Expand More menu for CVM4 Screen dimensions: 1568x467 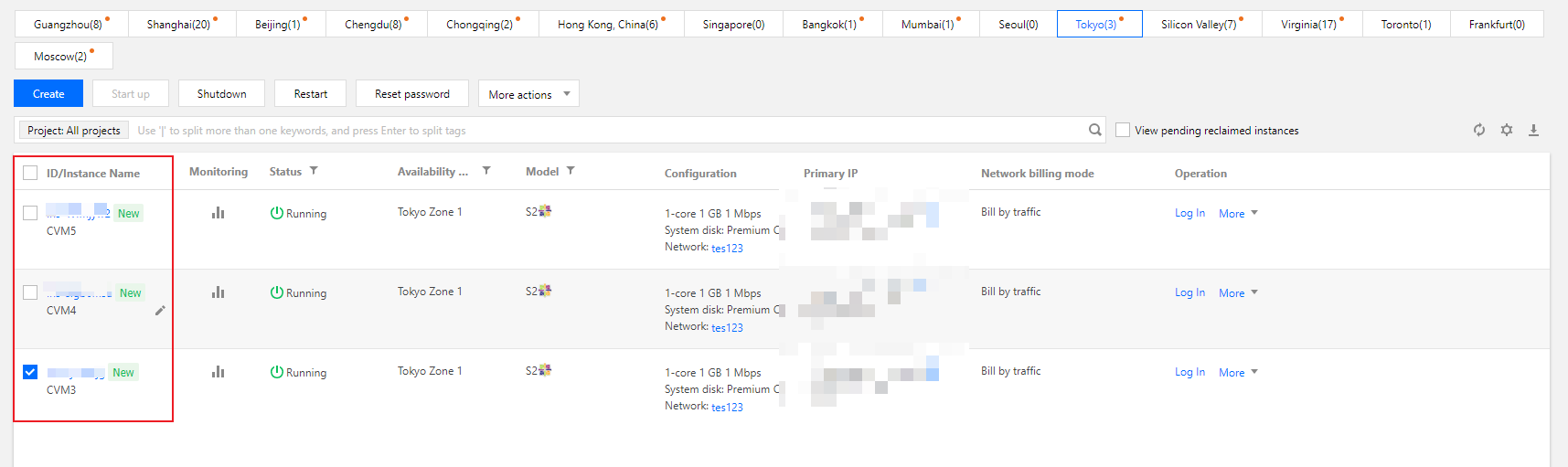point(1238,293)
